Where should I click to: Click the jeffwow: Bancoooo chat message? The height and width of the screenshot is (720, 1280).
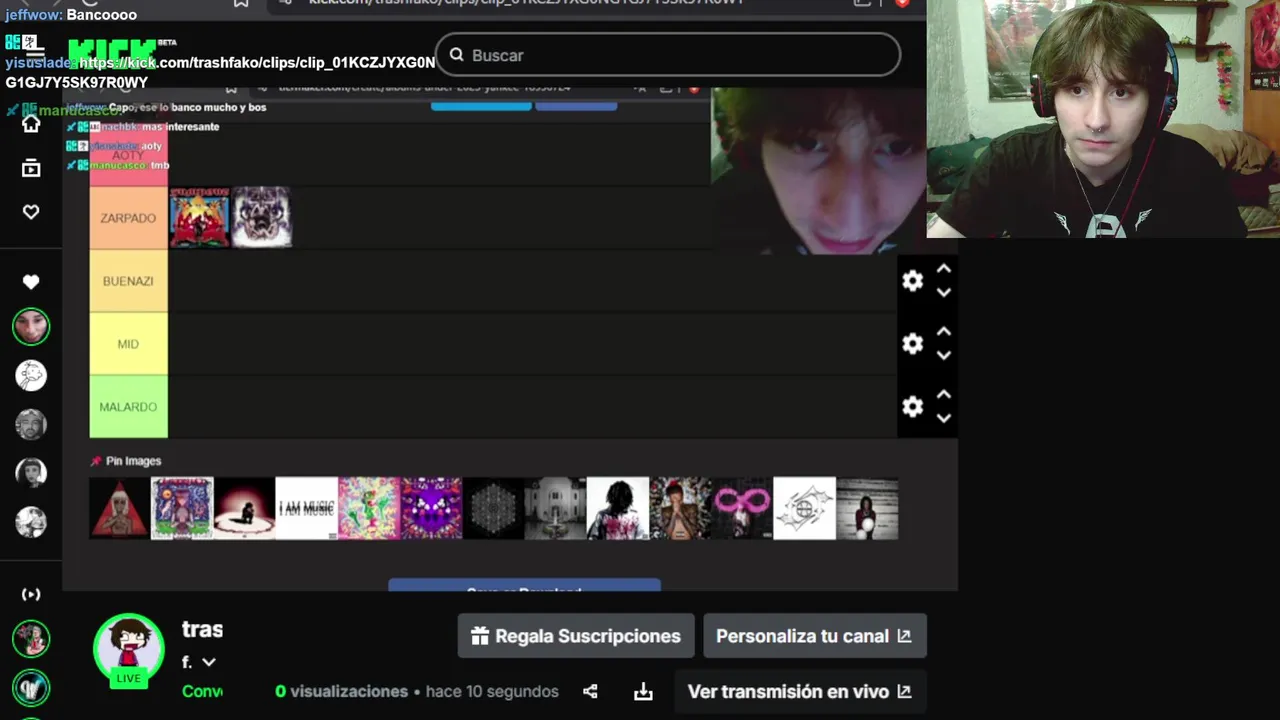71,15
